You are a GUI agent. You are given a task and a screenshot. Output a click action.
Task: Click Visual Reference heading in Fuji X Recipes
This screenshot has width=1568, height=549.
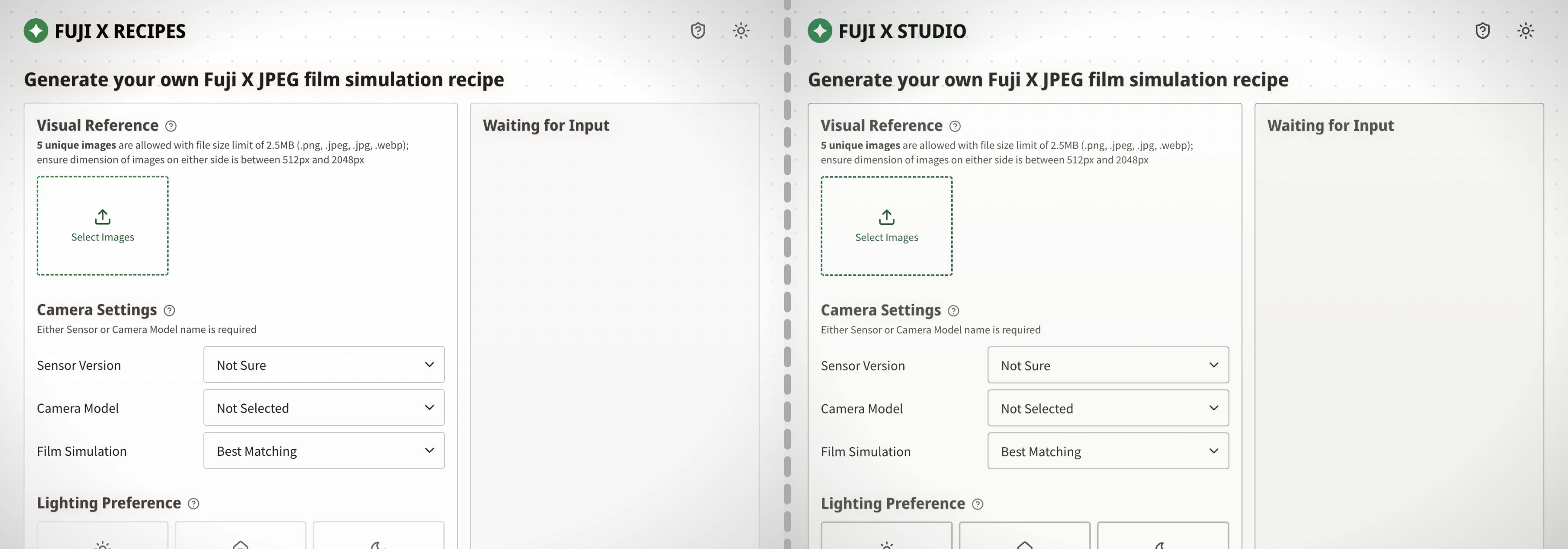[x=98, y=125]
